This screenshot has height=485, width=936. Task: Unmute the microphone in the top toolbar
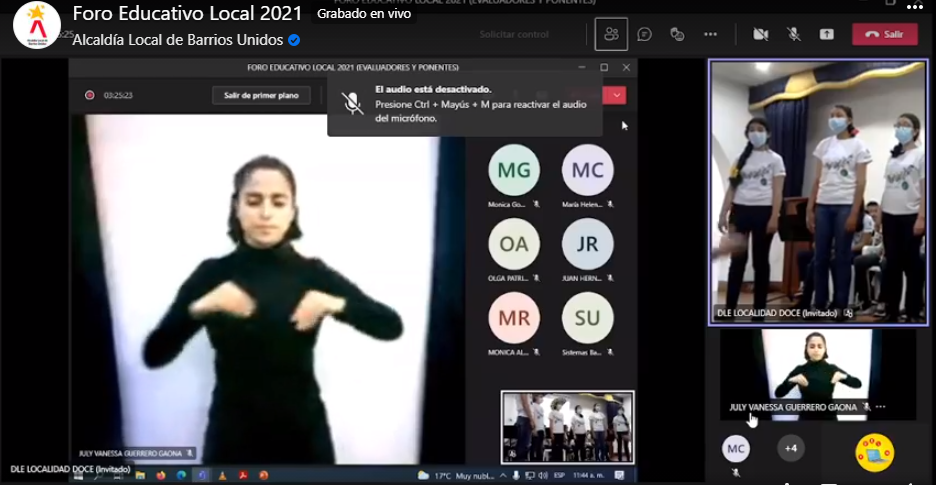[x=794, y=34]
